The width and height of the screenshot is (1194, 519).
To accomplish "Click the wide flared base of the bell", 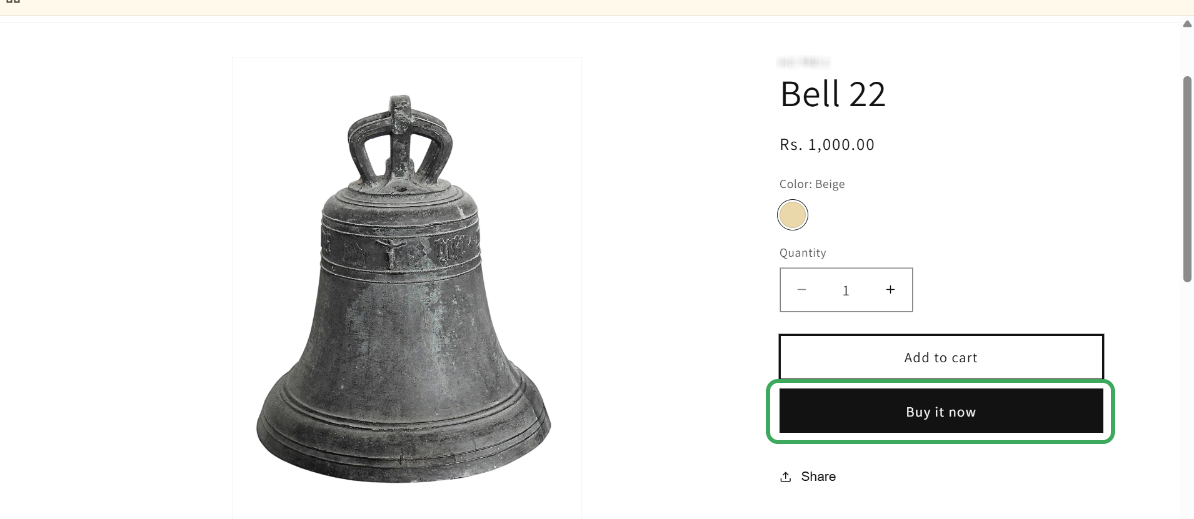I will 403,430.
